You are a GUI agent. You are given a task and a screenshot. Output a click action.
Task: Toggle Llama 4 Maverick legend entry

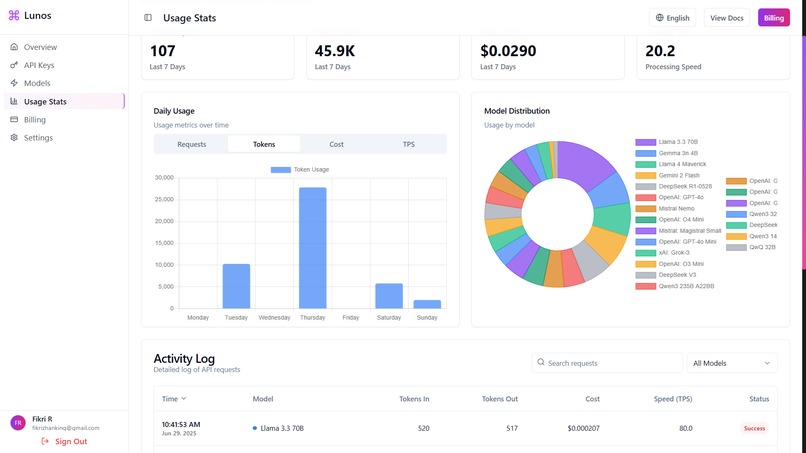pyautogui.click(x=671, y=164)
